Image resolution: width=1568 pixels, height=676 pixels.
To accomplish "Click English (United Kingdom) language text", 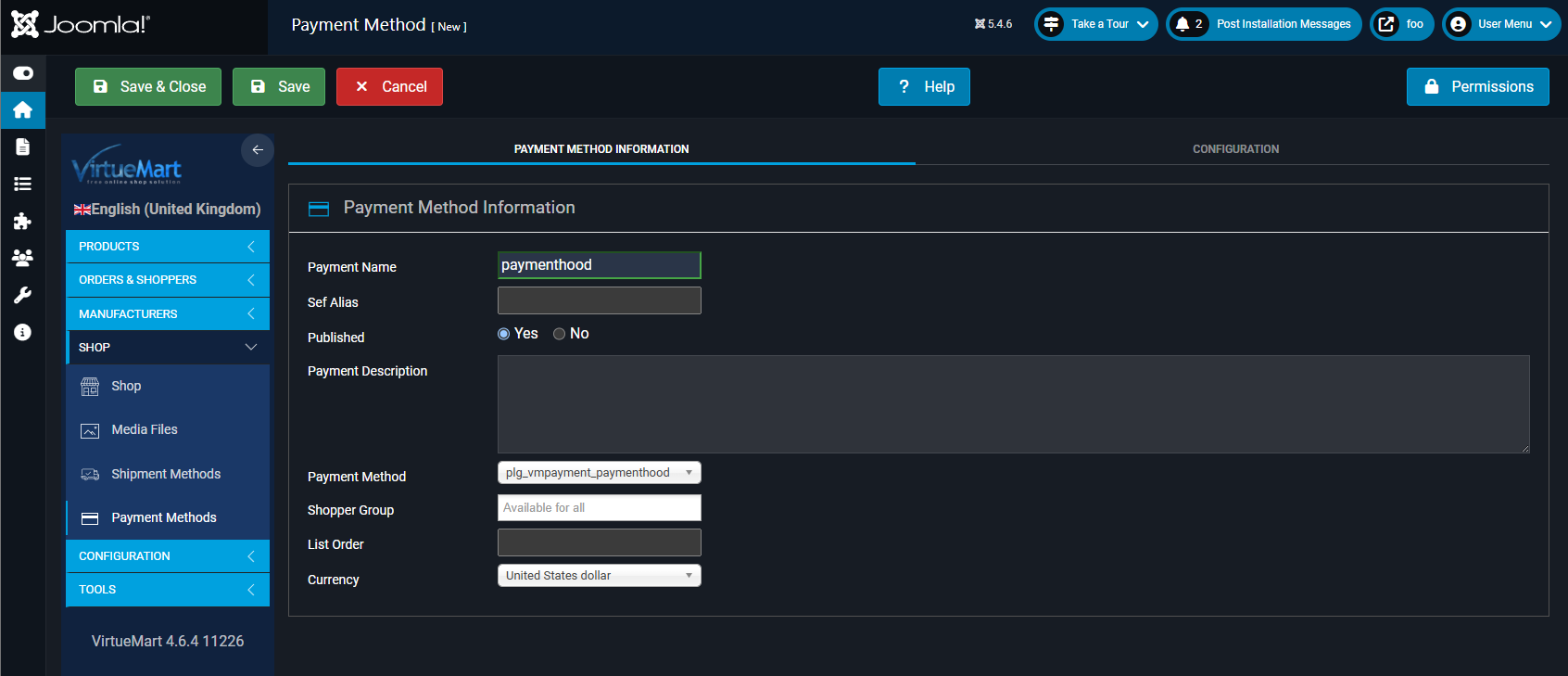I will tap(176, 210).
